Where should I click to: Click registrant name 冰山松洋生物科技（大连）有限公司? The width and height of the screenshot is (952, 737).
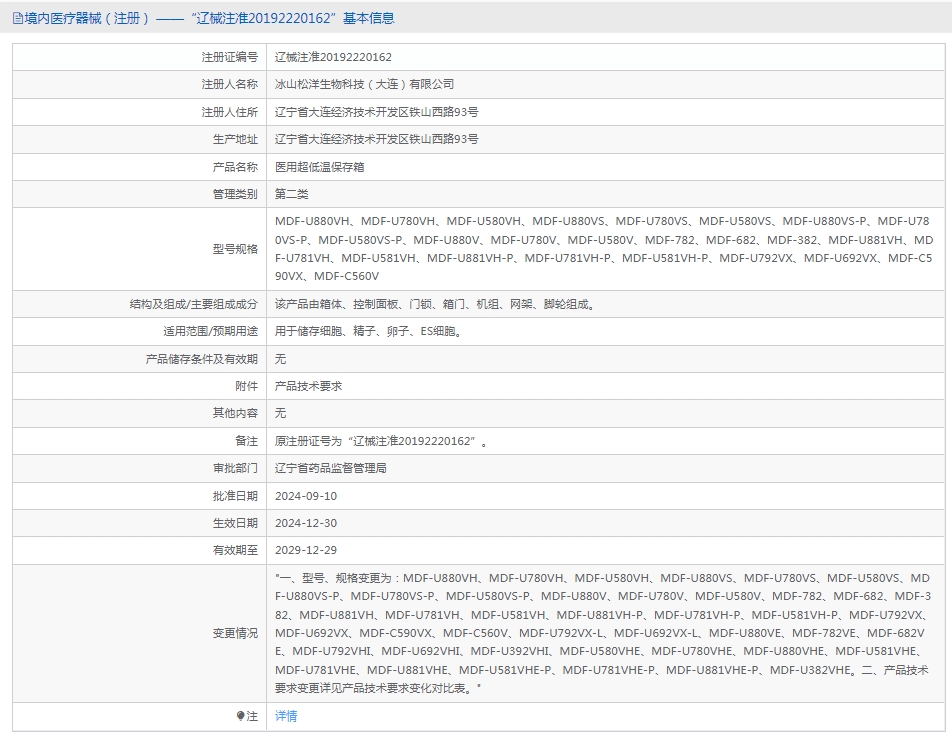coord(364,85)
